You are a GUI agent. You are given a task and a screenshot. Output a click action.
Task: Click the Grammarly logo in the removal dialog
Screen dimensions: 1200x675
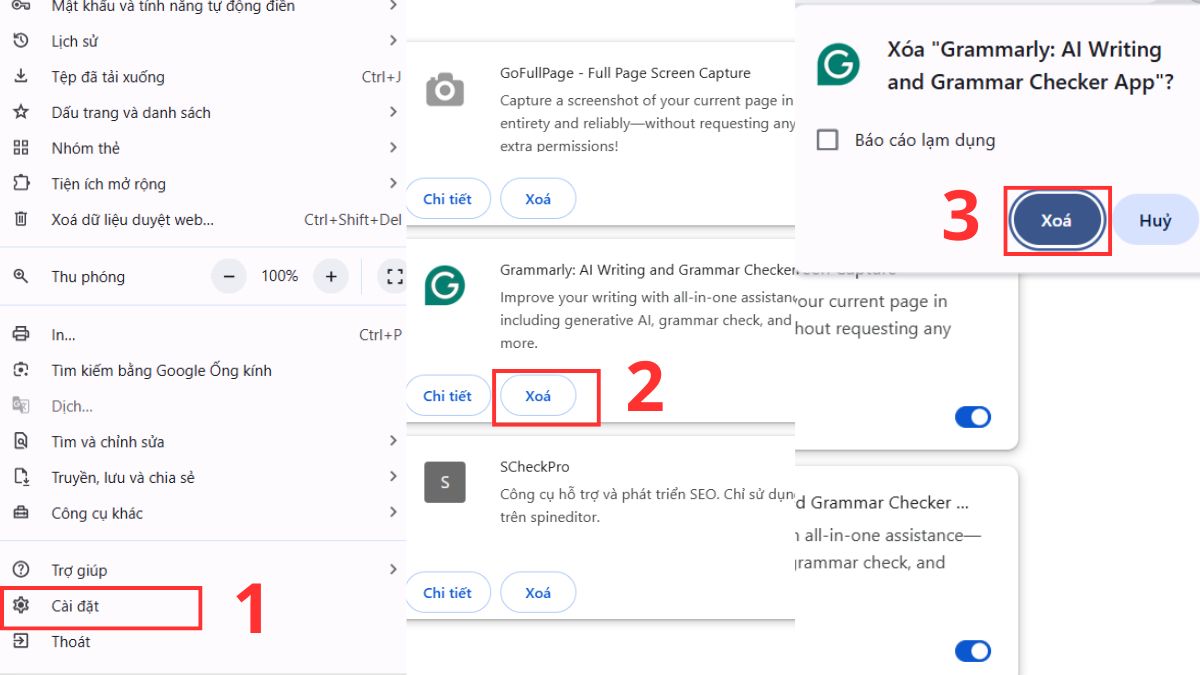click(x=838, y=64)
